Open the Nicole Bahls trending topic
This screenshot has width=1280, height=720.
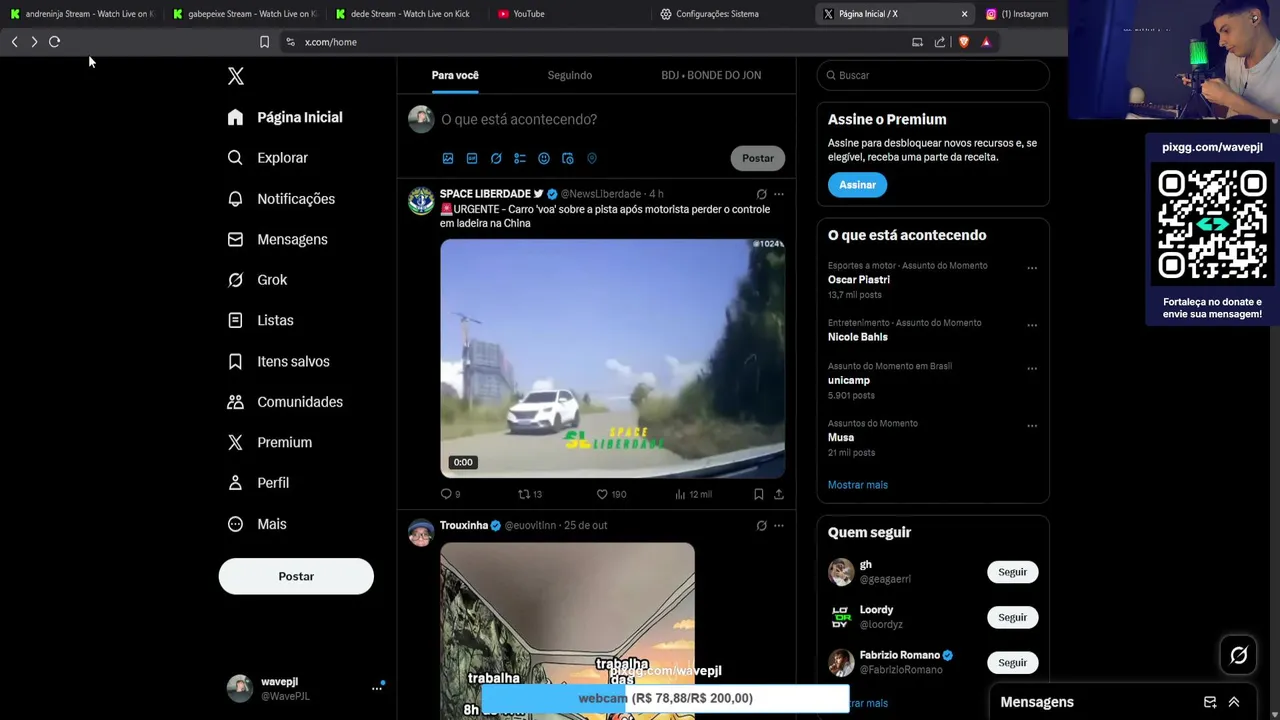click(858, 337)
